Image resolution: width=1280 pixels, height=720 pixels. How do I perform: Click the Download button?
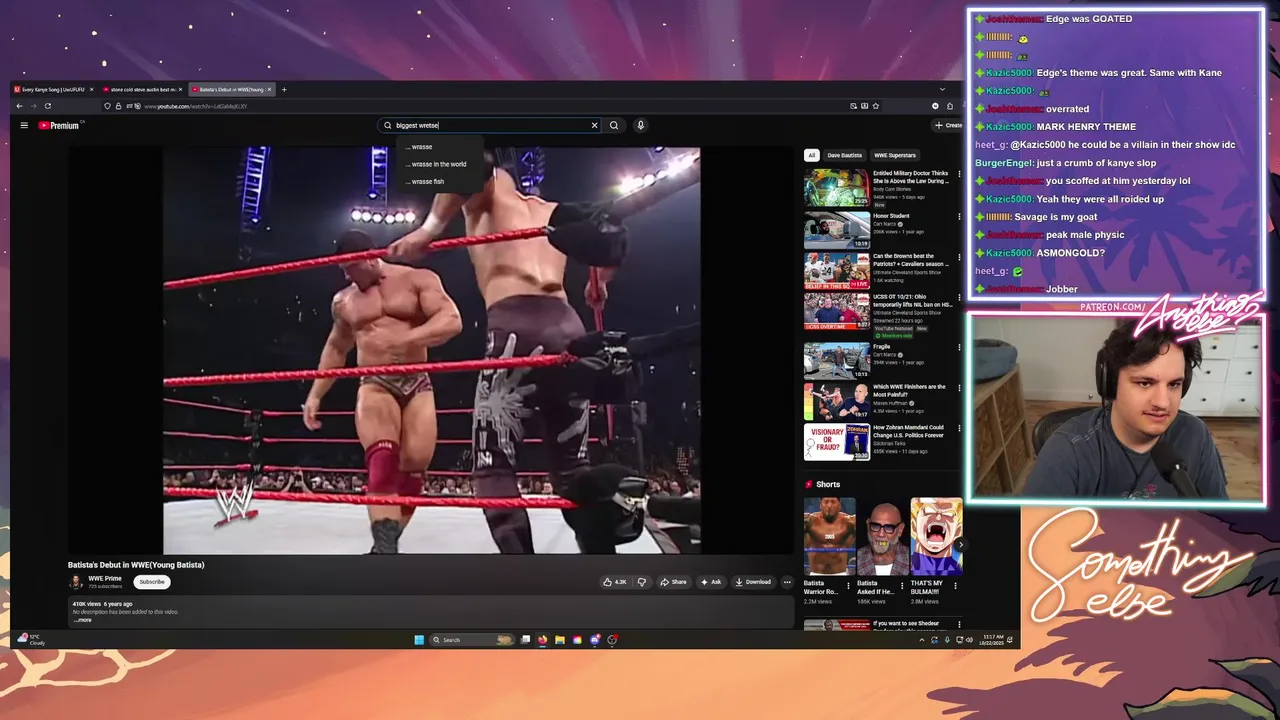(x=753, y=582)
